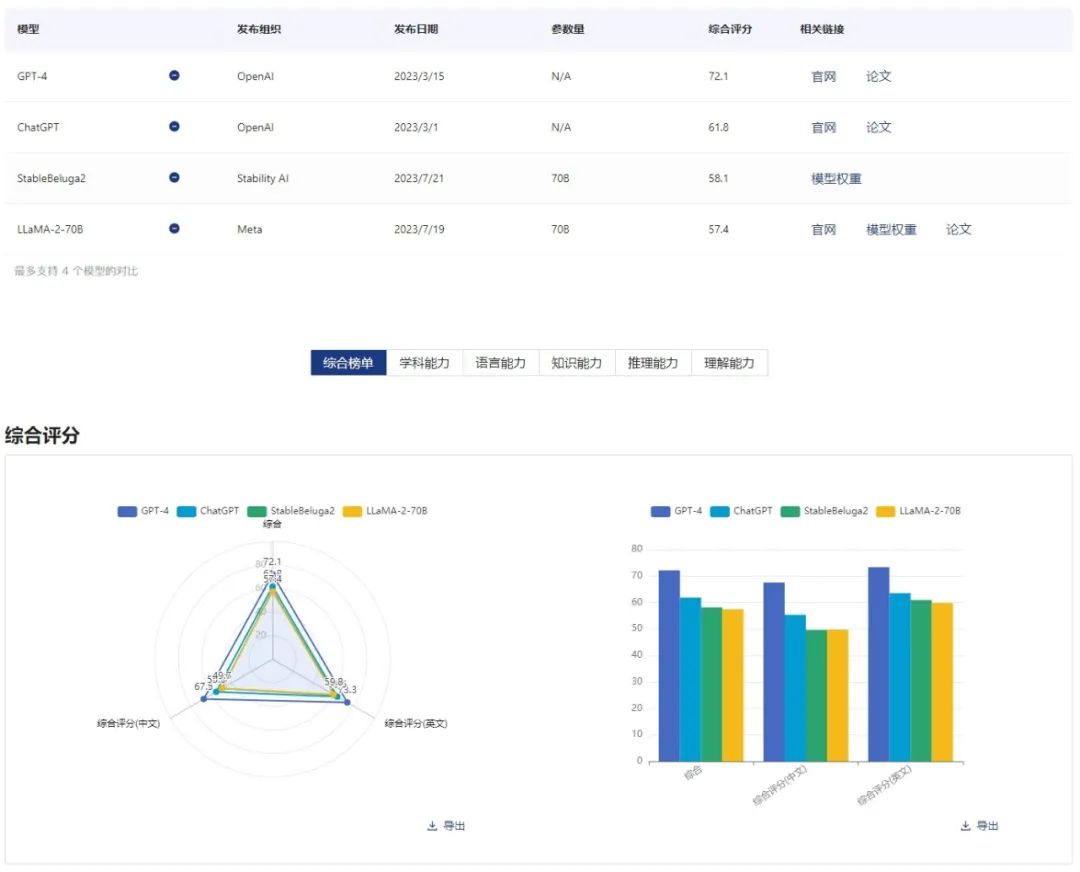Switch to the 学科能力 tab
This screenshot has height=872, width=1080.
pyautogui.click(x=424, y=363)
